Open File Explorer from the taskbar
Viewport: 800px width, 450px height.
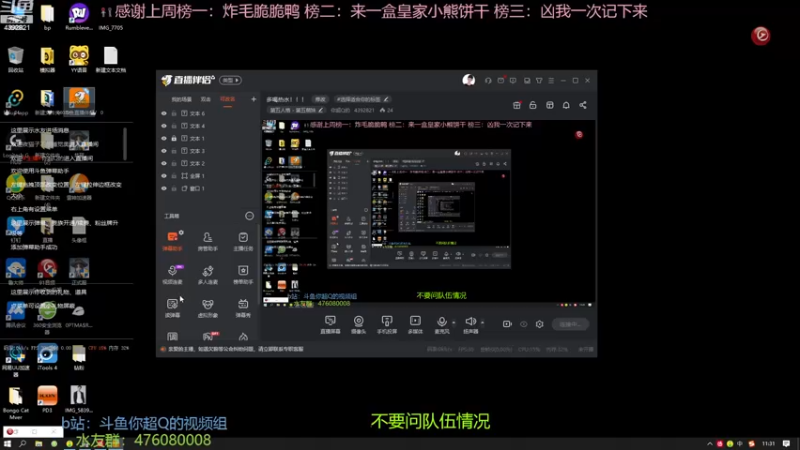point(38,444)
